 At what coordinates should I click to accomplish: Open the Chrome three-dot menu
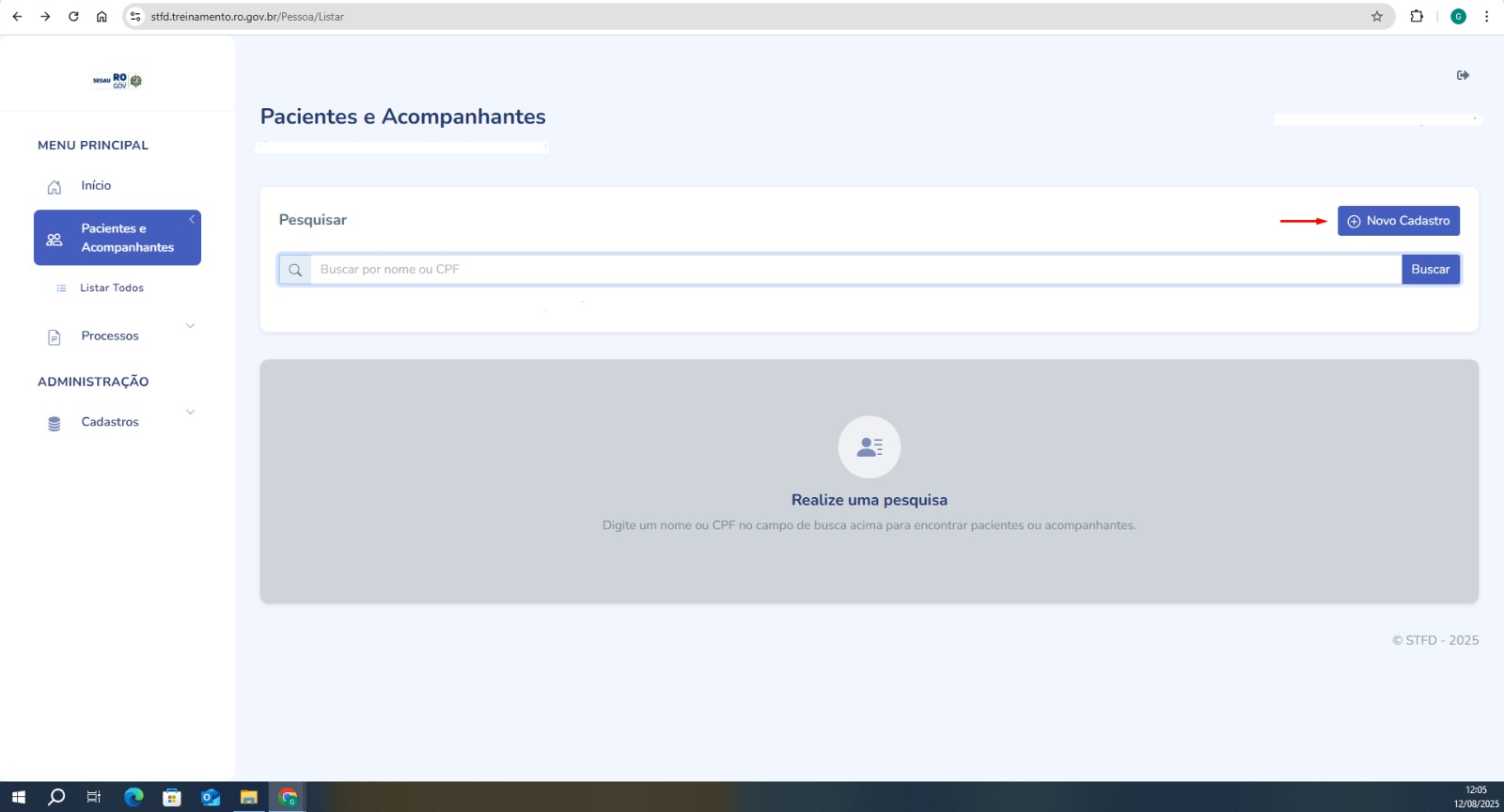point(1486,16)
